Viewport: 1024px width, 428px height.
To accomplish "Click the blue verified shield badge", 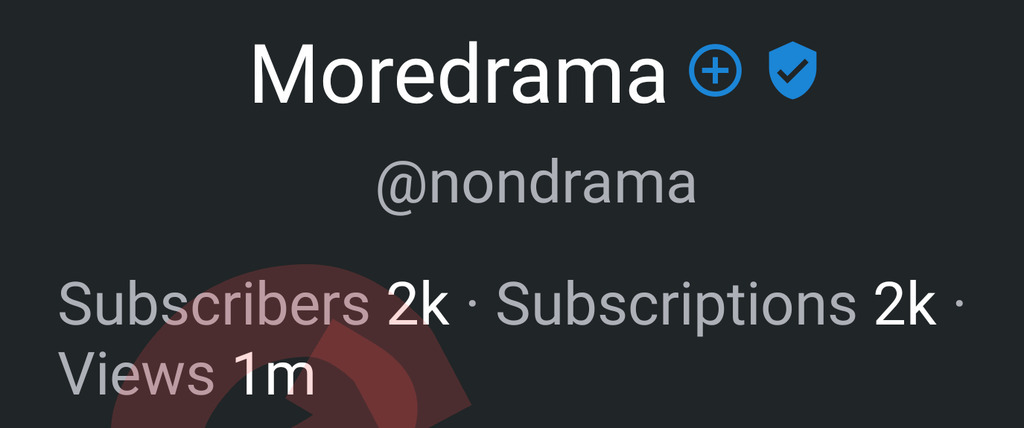I will 793,70.
